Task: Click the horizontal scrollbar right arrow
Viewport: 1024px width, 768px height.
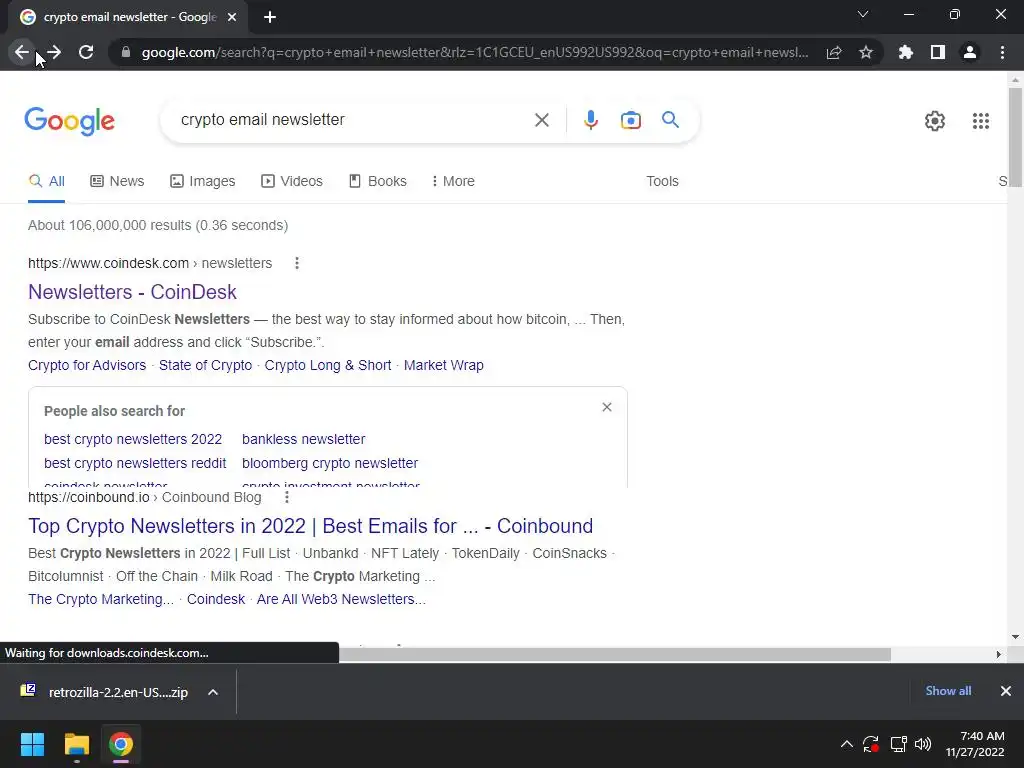Action: click(x=998, y=654)
